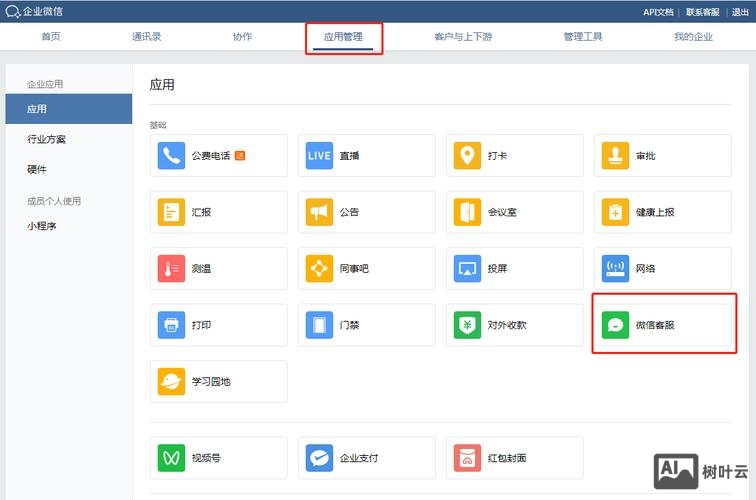Click the 微信客服 label text

(655, 324)
